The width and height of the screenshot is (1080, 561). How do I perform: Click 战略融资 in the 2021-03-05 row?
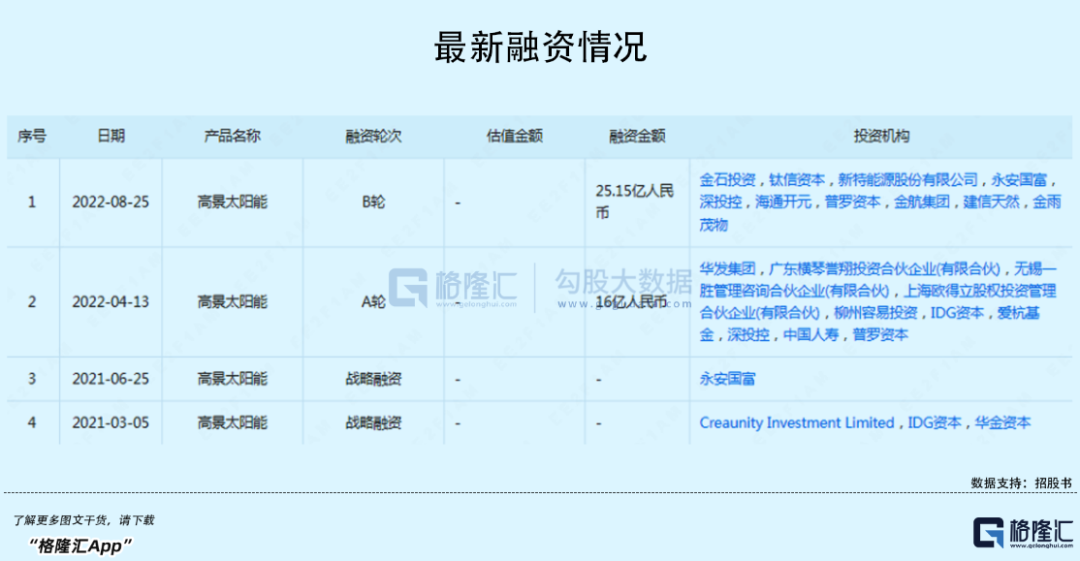tap(373, 423)
